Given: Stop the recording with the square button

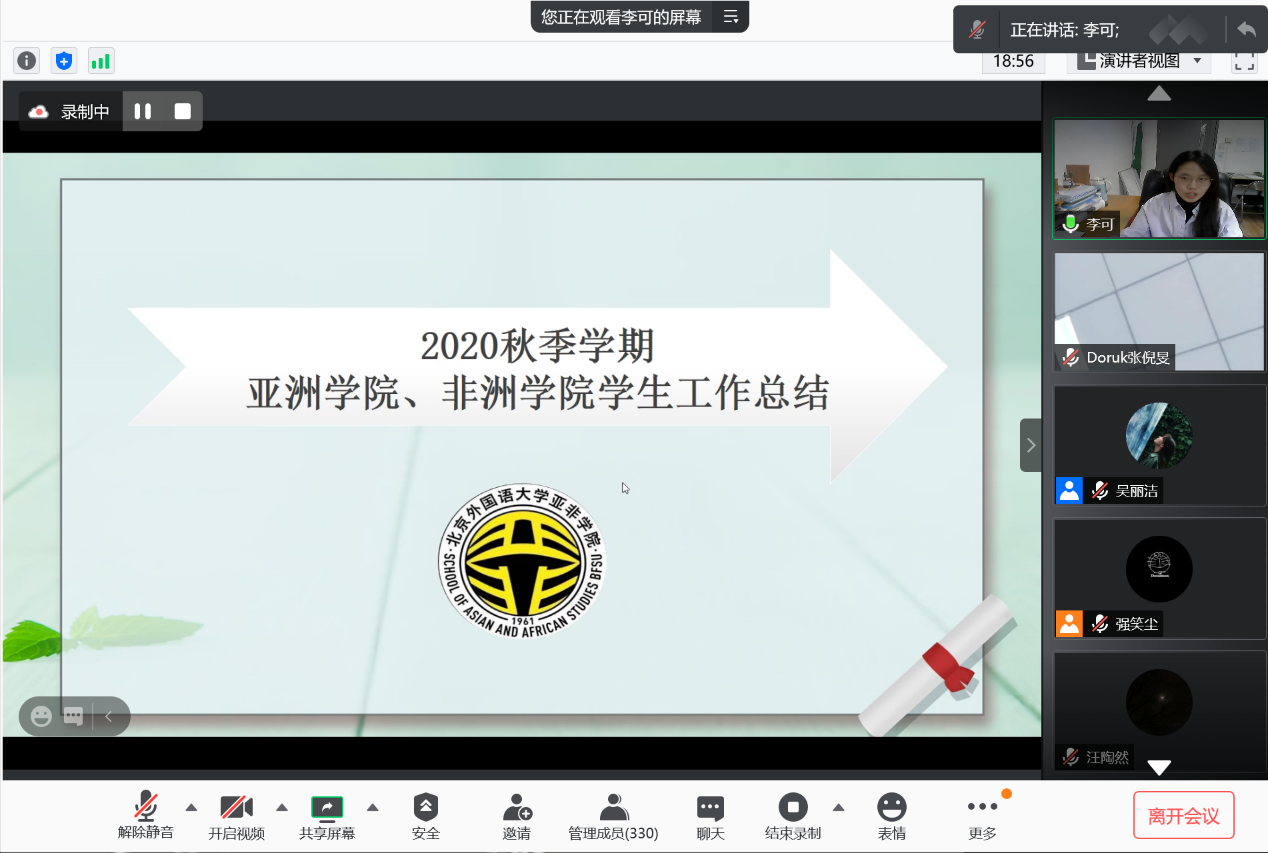Looking at the screenshot, I should (183, 111).
